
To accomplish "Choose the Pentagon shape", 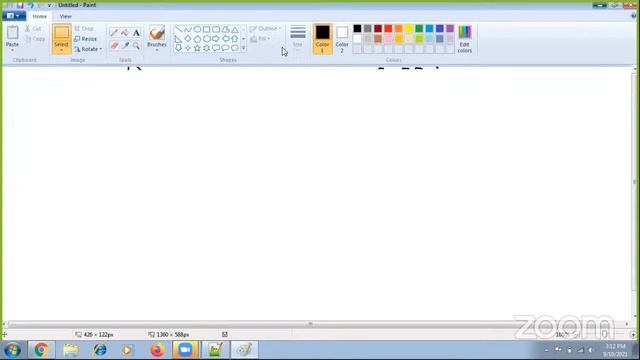I will pos(197,39).
